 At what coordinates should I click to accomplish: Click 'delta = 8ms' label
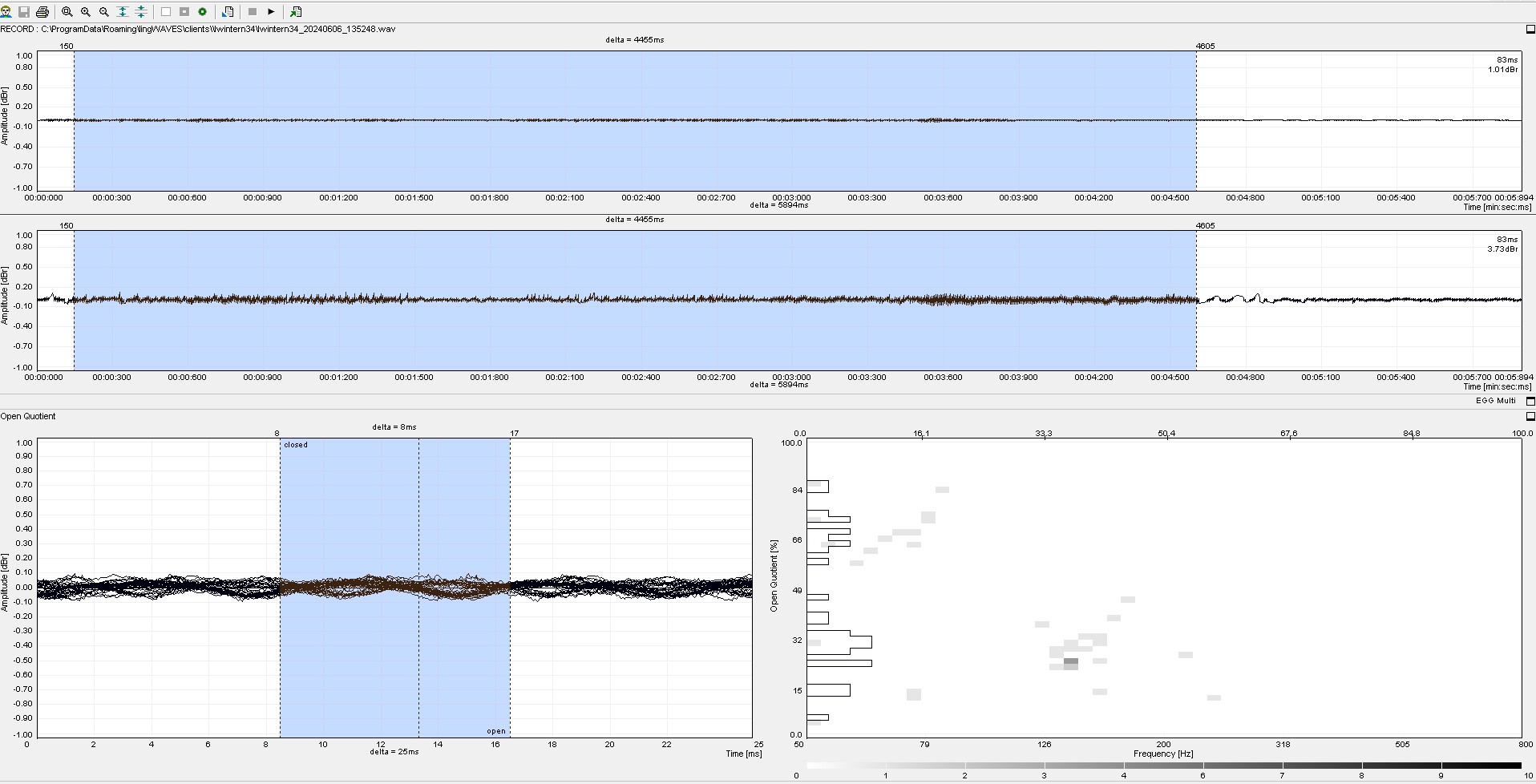click(x=394, y=427)
